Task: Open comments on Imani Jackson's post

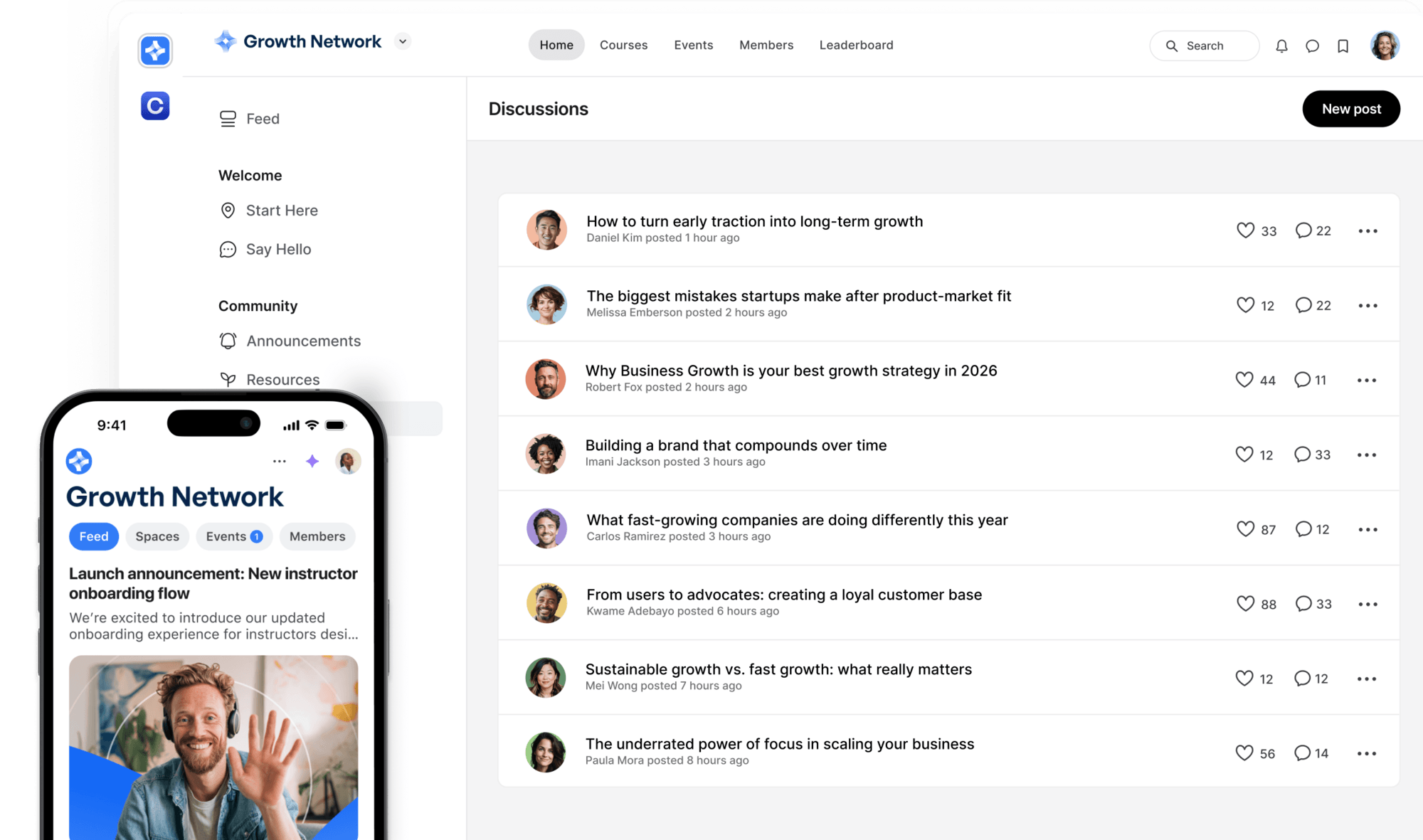Action: point(1302,454)
